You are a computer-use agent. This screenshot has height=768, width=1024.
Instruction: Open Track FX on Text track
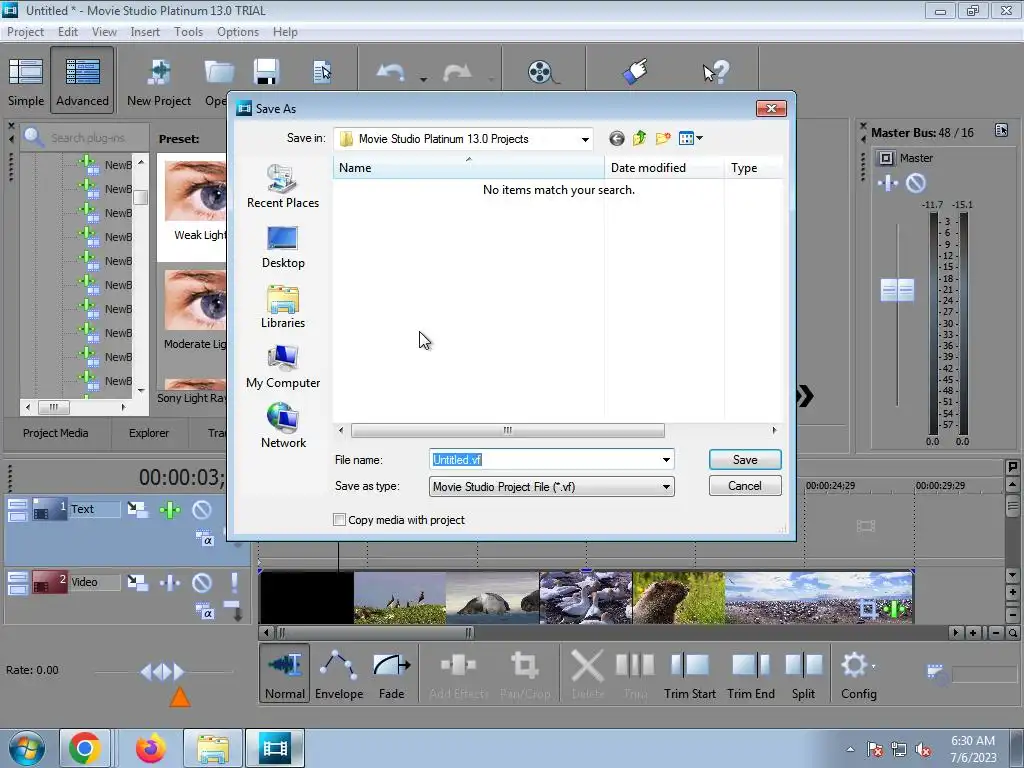[170, 509]
